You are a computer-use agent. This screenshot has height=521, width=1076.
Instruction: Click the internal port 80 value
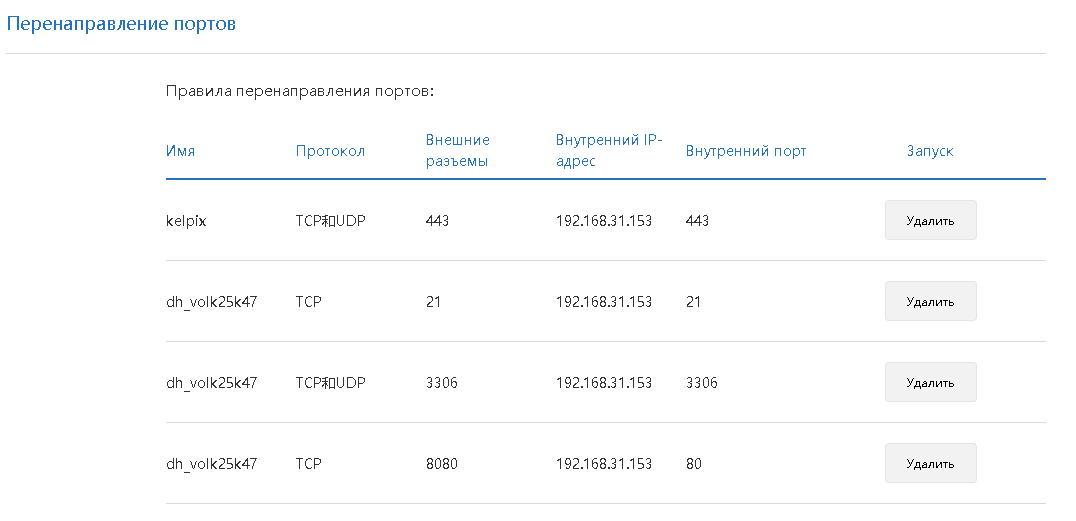coord(694,464)
